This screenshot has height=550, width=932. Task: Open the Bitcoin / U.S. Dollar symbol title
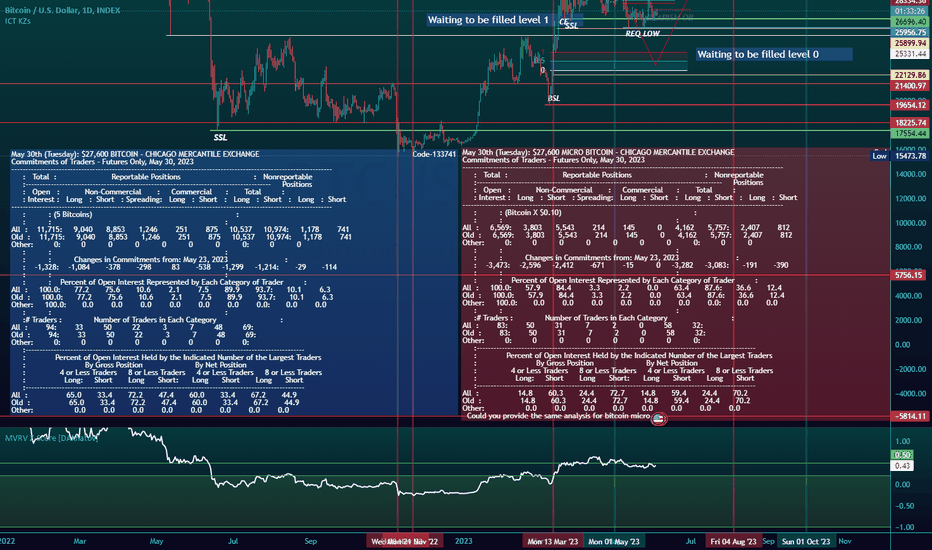click(62, 10)
